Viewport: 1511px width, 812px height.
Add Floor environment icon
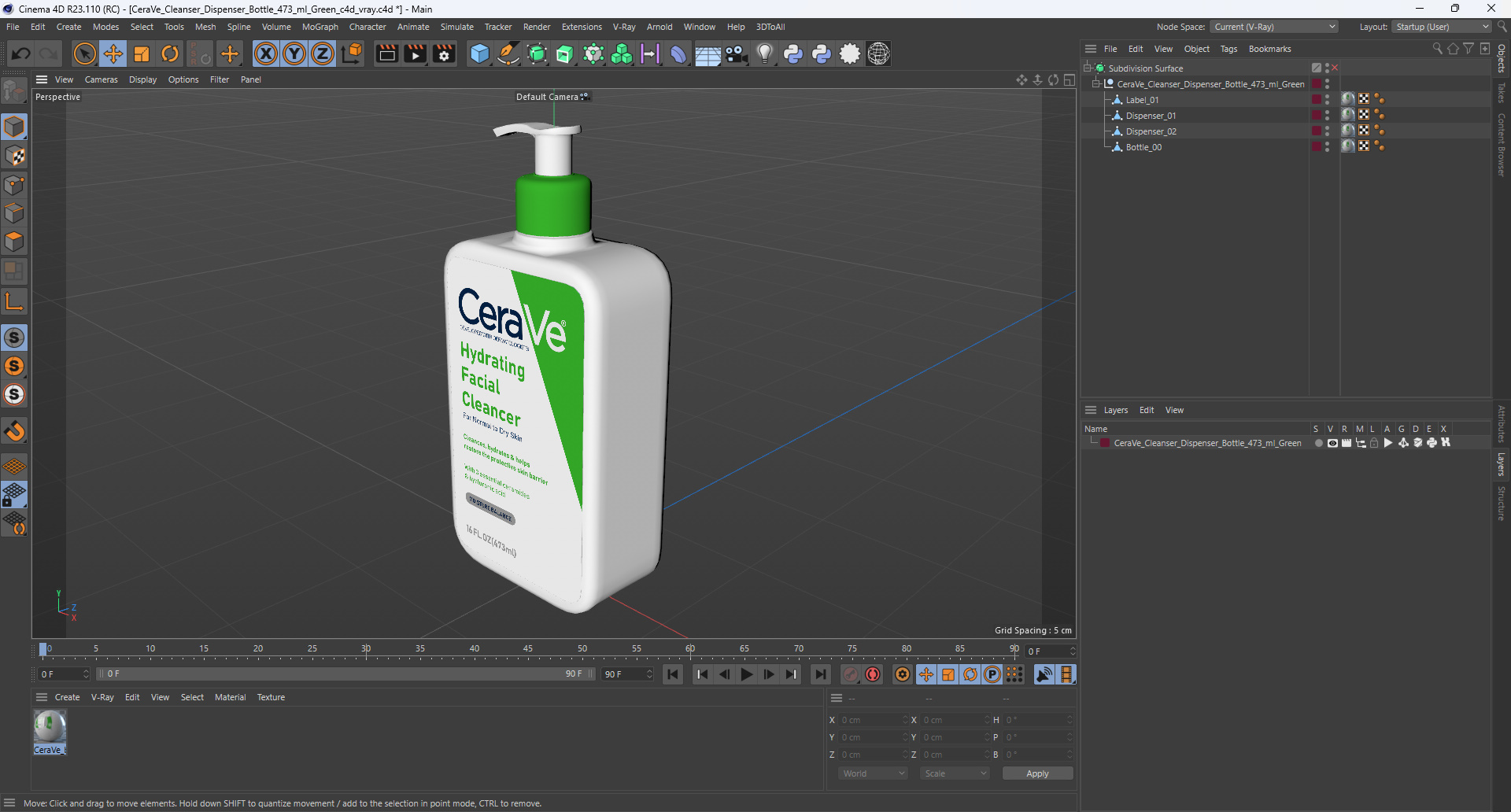click(707, 54)
